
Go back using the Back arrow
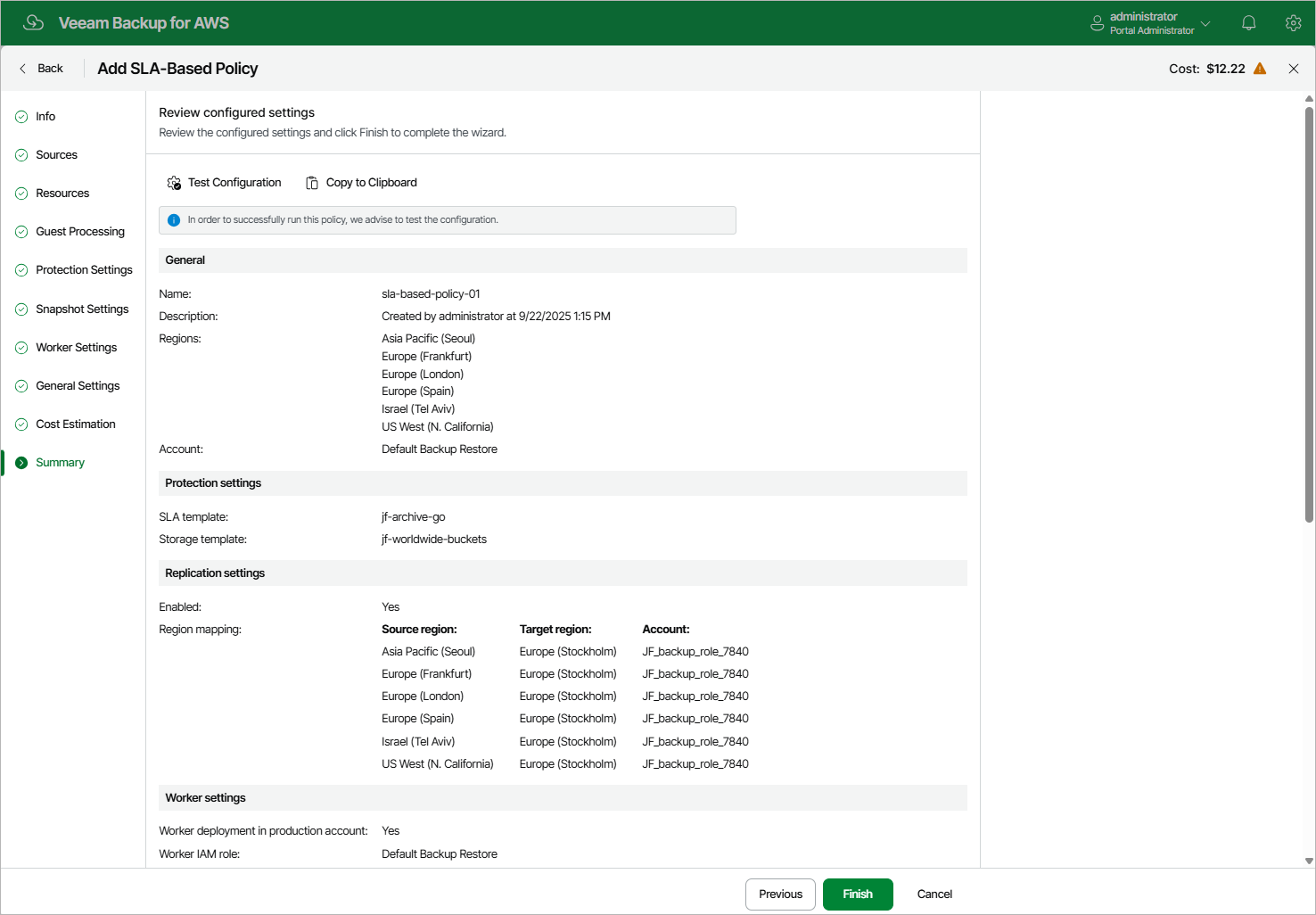click(x=23, y=69)
